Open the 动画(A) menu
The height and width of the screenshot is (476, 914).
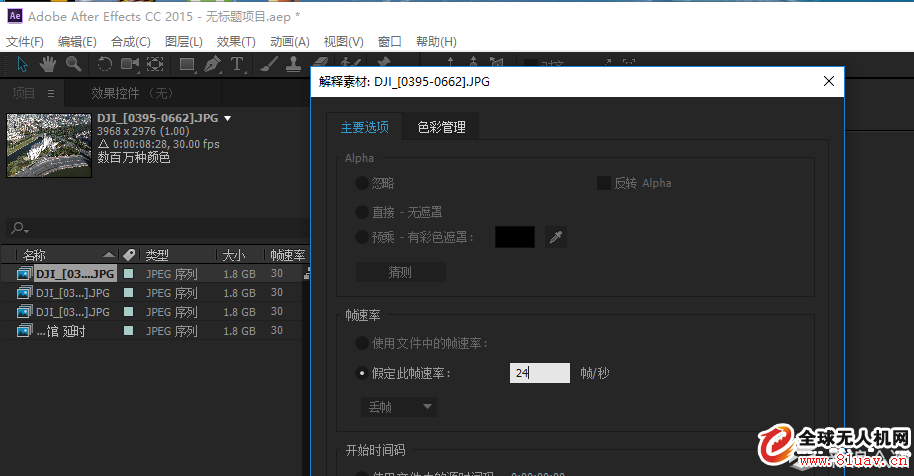(290, 41)
